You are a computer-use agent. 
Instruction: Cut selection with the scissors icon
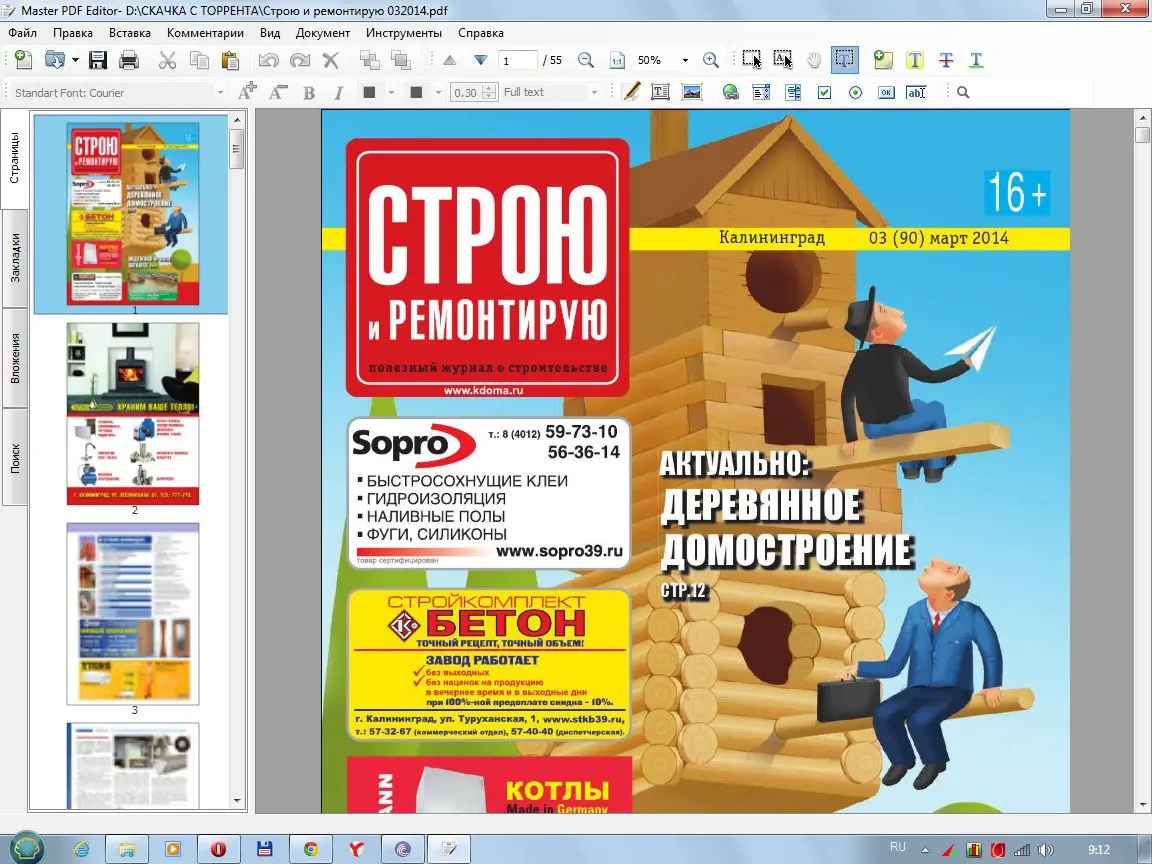point(168,60)
